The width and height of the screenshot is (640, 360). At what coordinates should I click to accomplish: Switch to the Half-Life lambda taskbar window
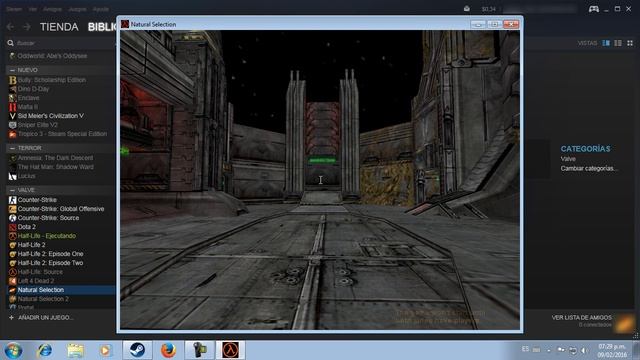pyautogui.click(x=230, y=350)
